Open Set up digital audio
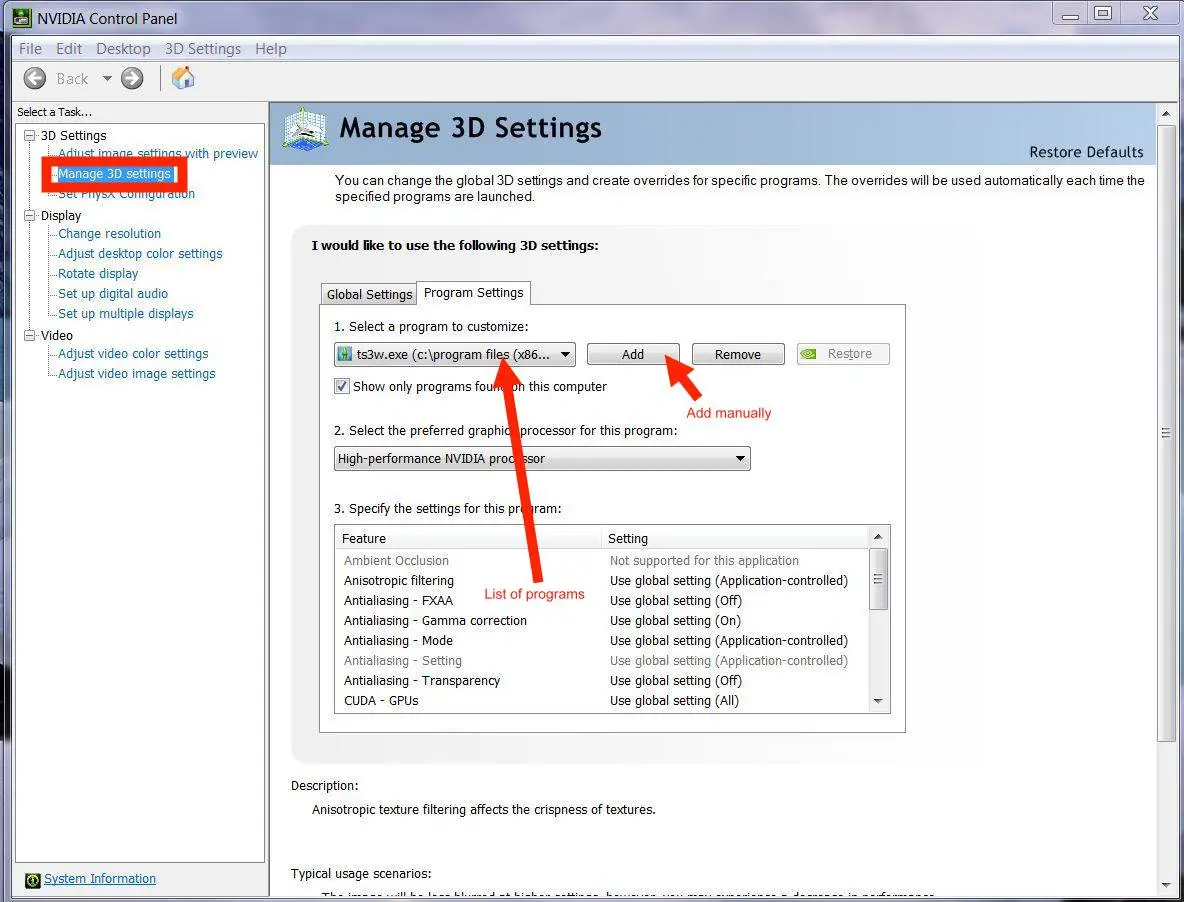This screenshot has height=902, width=1184. pyautogui.click(x=113, y=294)
